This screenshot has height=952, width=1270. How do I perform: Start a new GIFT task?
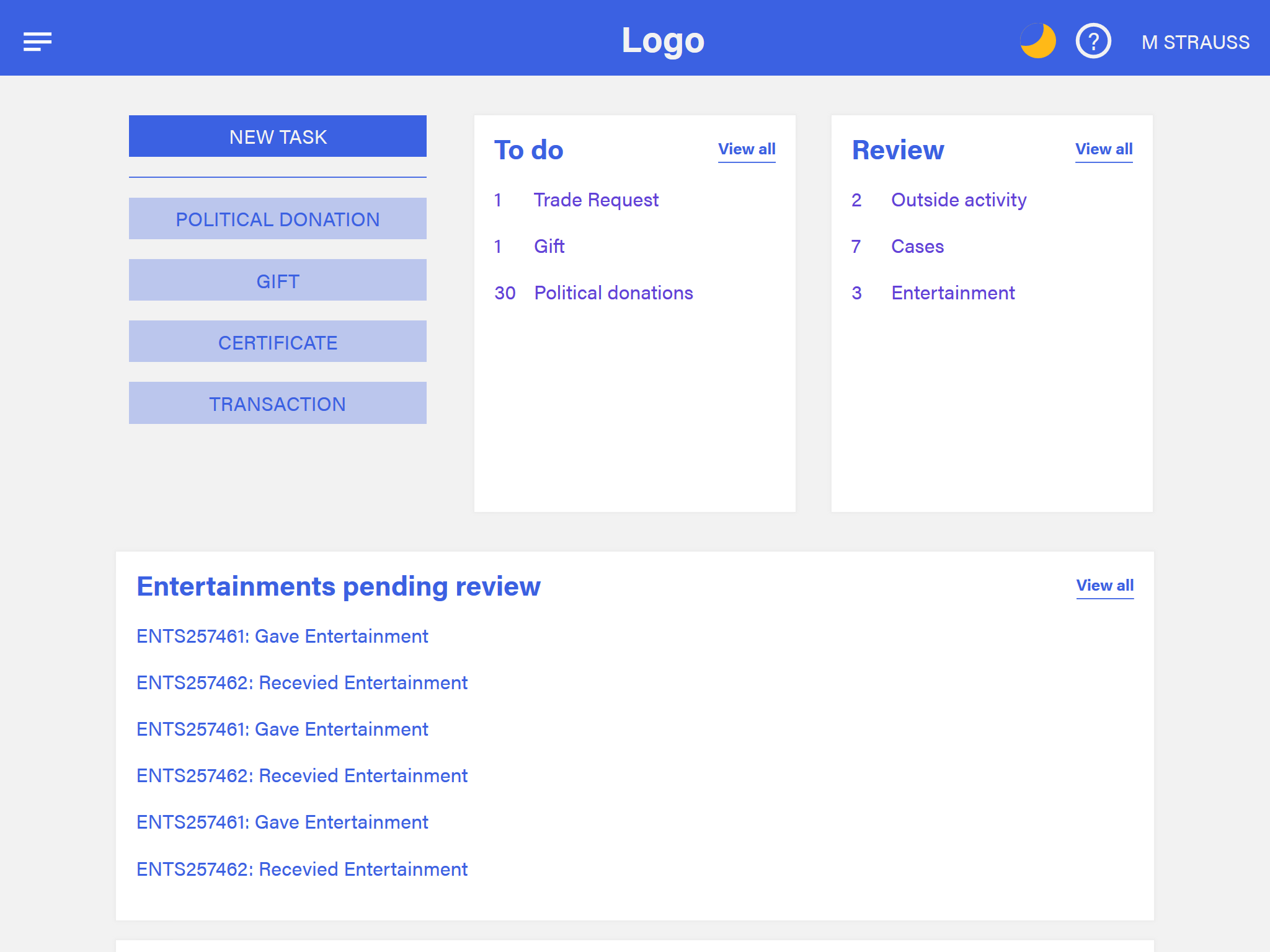pos(277,281)
